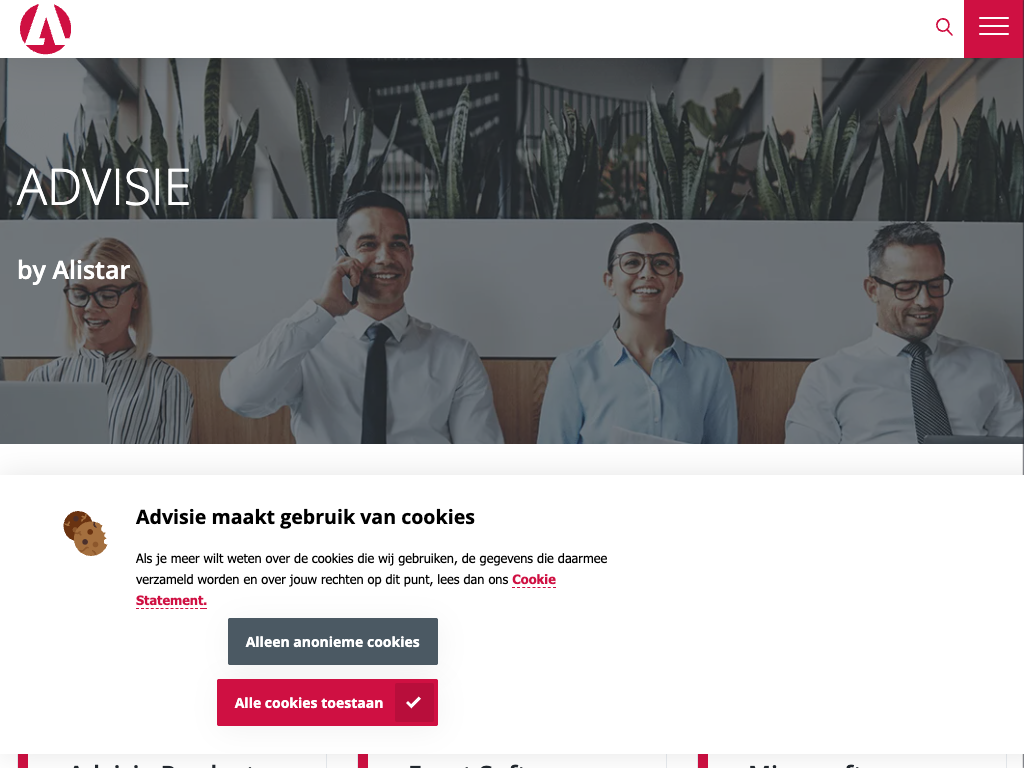Open the red hamburger menu
Screen dimensions: 1024x768
pyautogui.click(x=994, y=29)
